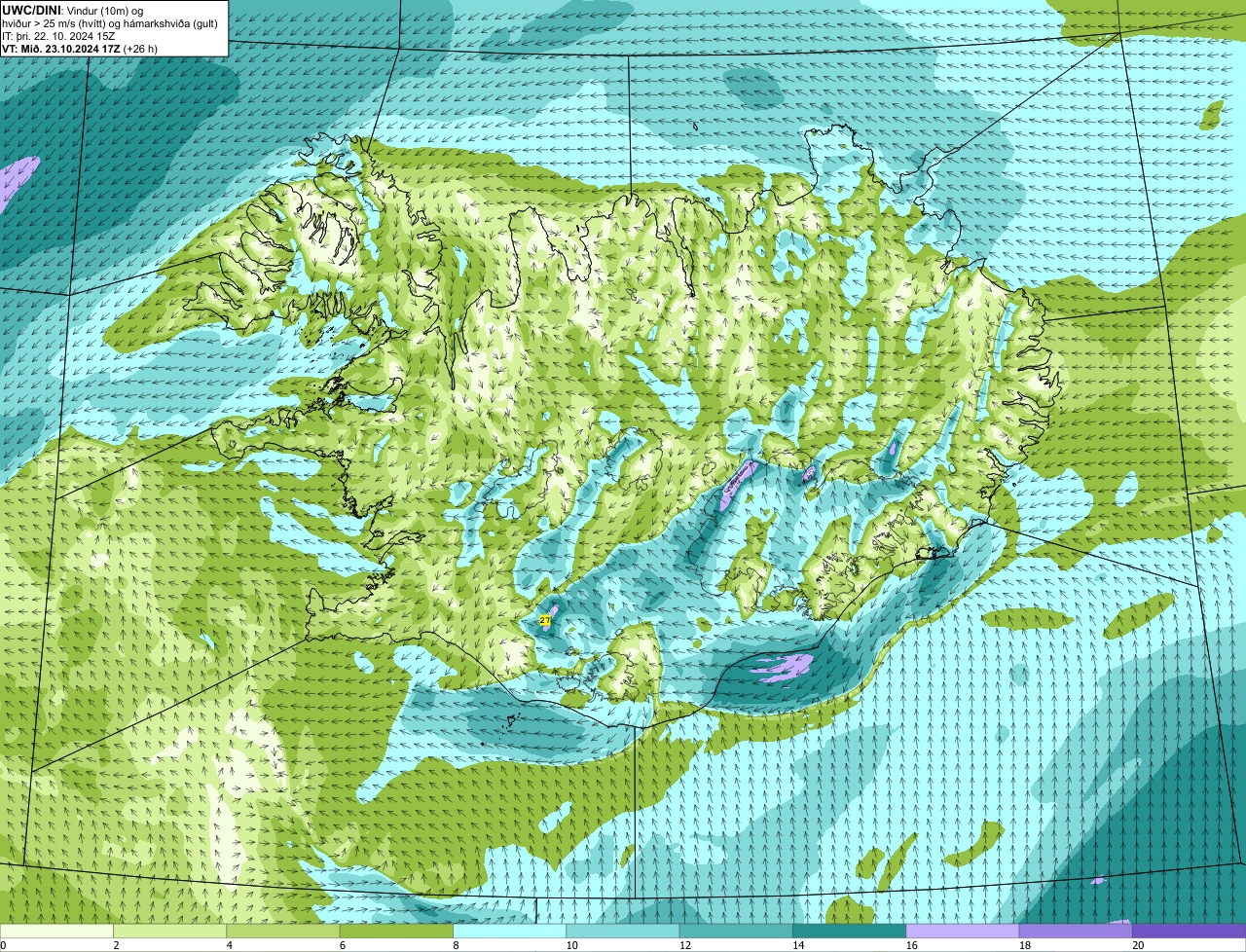This screenshot has height=952, width=1246.
Task: Select the pale yellow 0–2 legend swatch
Action: click(56, 931)
